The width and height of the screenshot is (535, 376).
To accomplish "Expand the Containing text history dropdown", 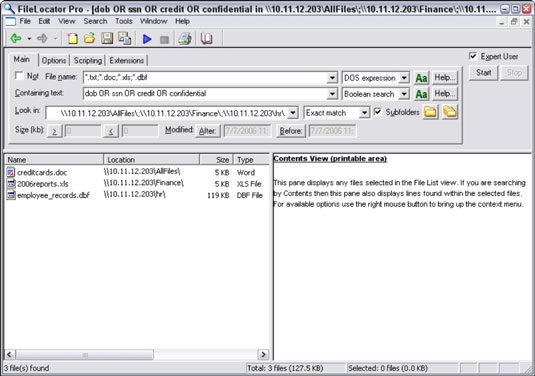I will click(x=332, y=94).
